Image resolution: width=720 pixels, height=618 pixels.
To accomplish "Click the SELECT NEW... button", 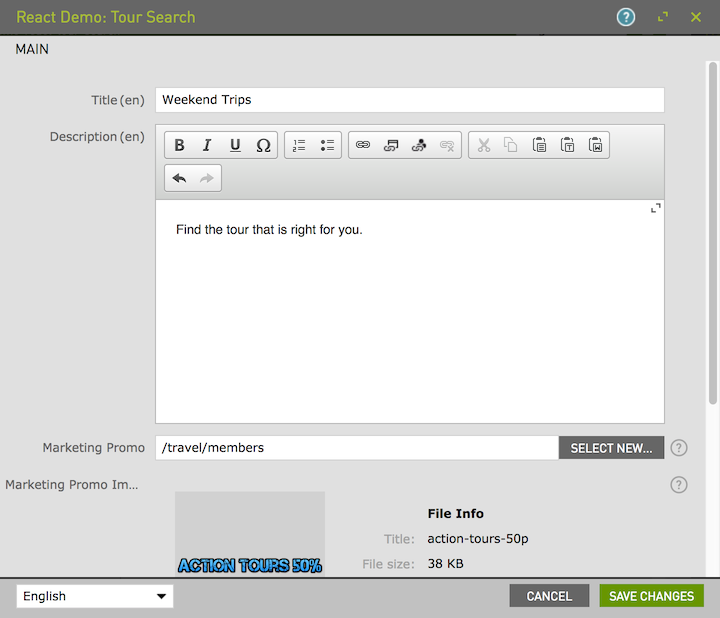I will pos(611,448).
